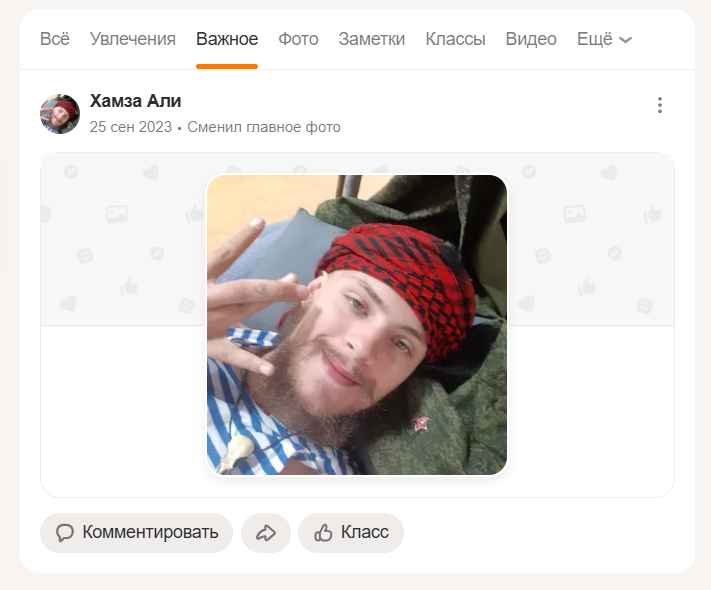Click the Комментировать button
Image resolution: width=711 pixels, height=590 pixels.
pos(136,533)
